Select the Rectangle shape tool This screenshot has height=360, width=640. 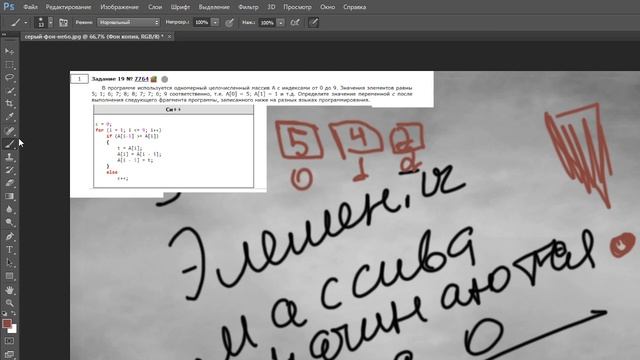[9, 276]
